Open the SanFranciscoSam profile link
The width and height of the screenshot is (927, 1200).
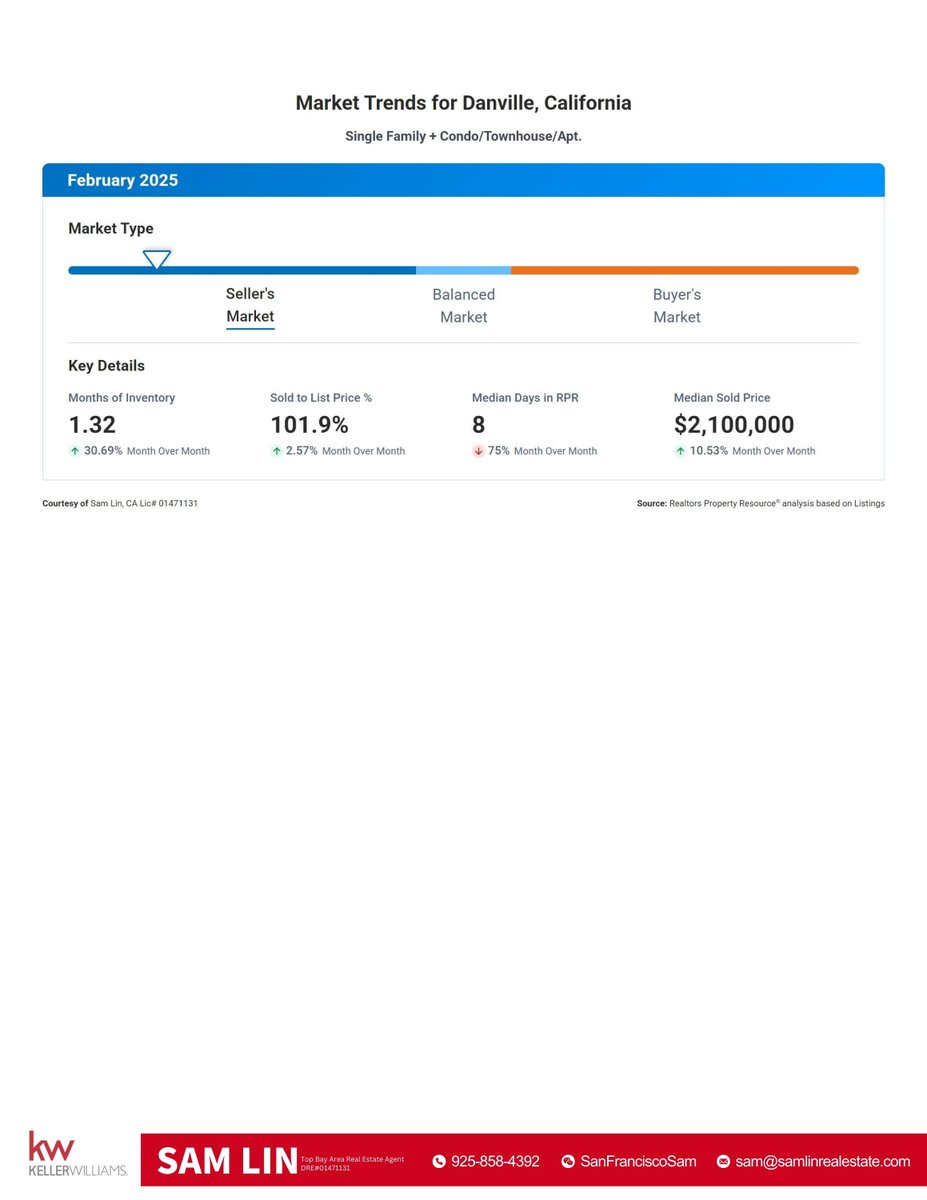tap(638, 1161)
